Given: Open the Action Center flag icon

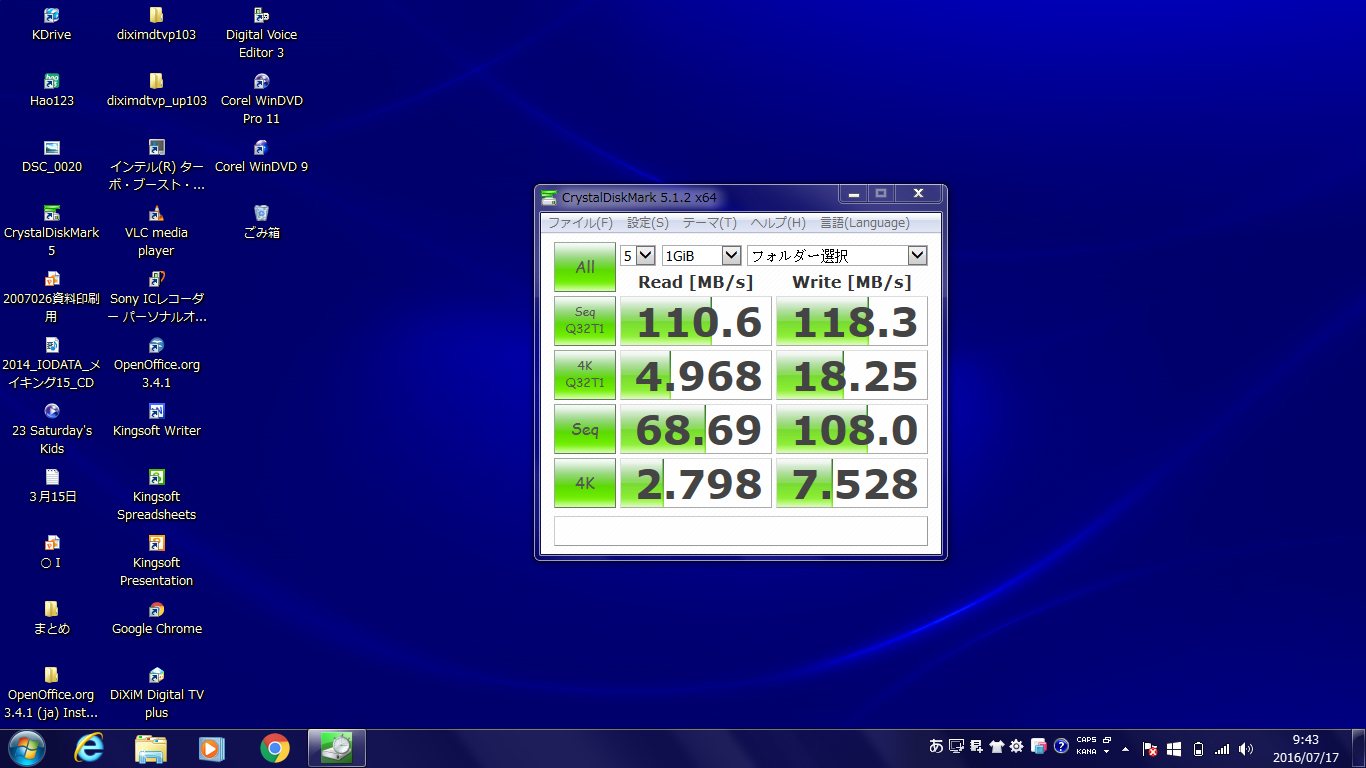Looking at the screenshot, I should 1150,748.
